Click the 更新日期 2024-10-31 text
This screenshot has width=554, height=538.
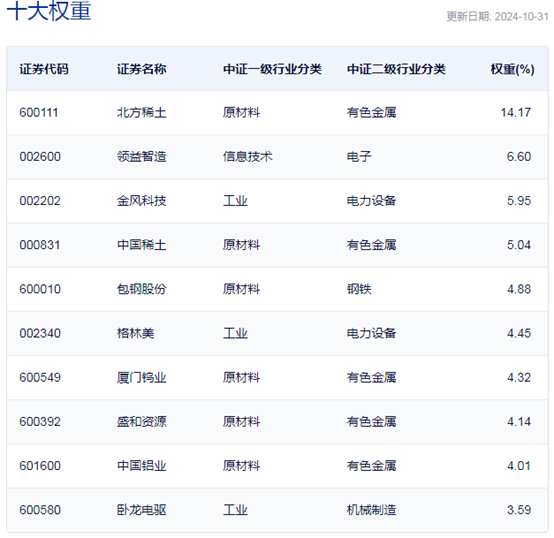(x=497, y=17)
